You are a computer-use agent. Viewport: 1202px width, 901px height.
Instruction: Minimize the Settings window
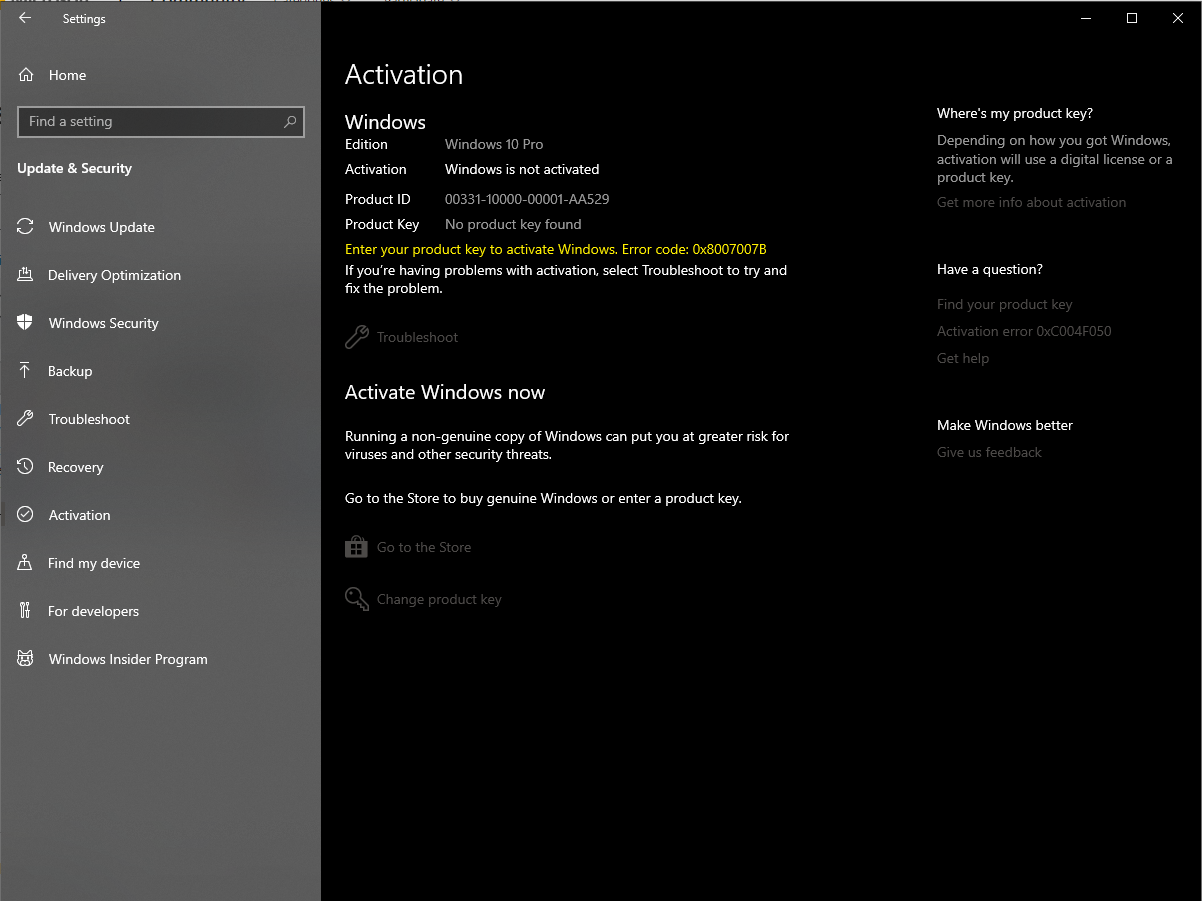coord(1086,18)
